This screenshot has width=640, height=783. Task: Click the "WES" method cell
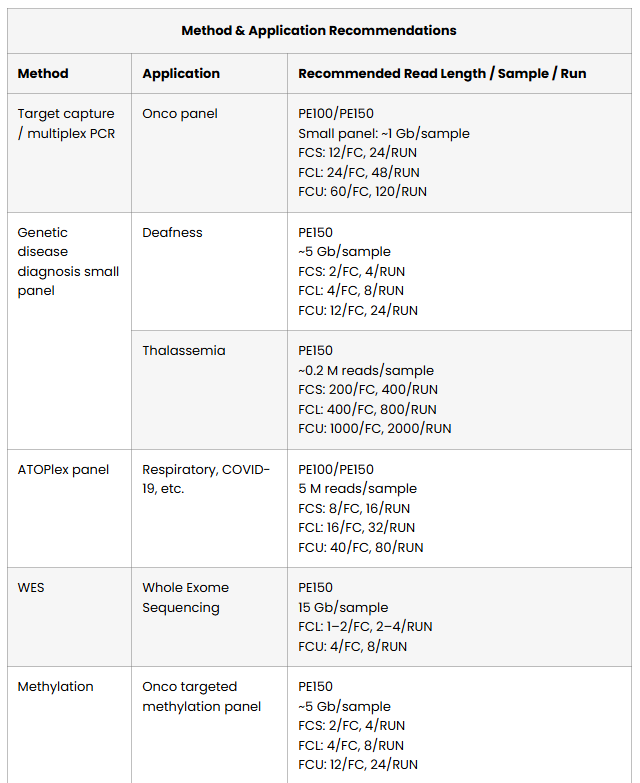31,587
